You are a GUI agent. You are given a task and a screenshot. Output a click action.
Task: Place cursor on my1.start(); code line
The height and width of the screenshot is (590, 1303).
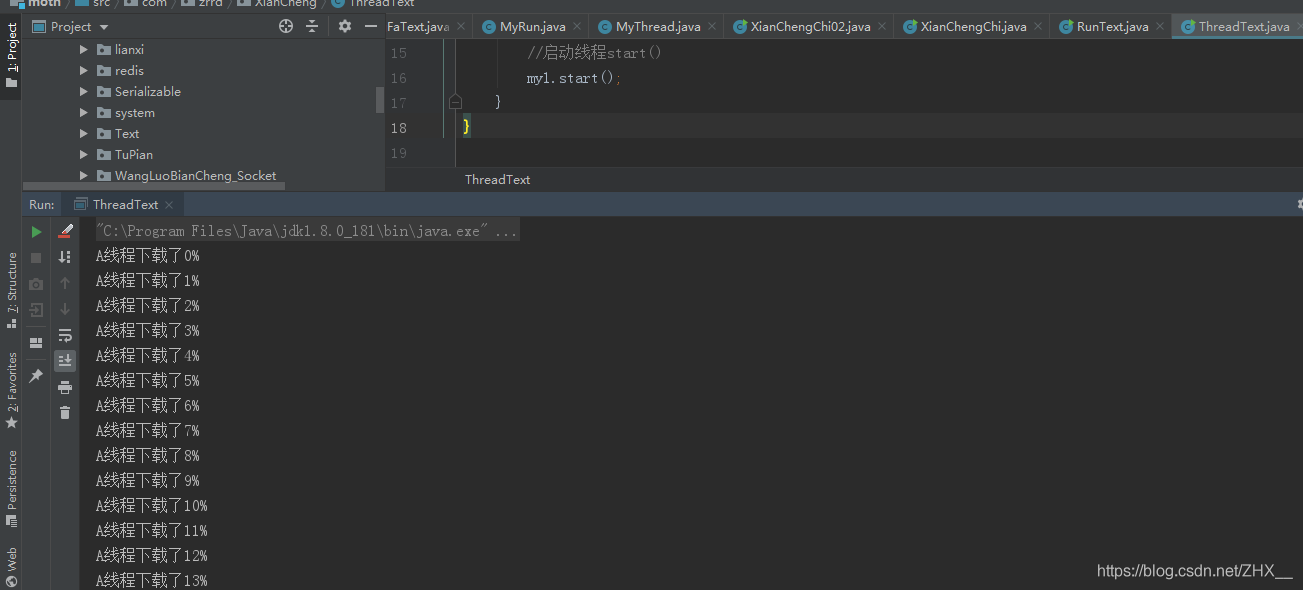coord(575,78)
